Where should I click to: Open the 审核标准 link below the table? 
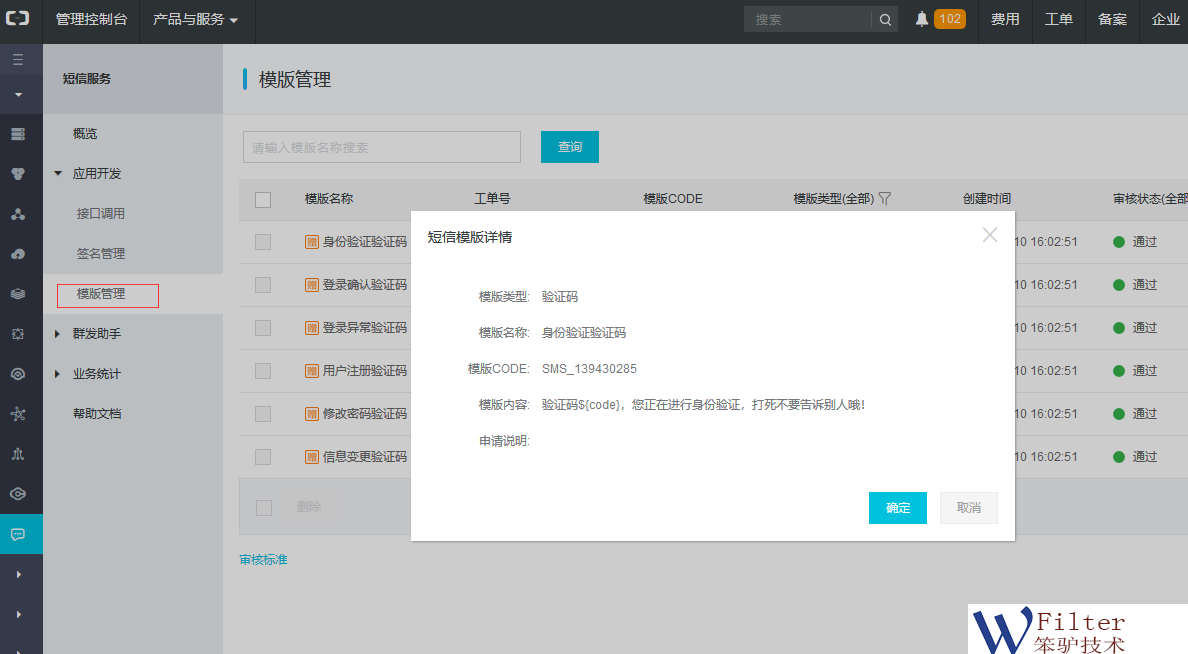(263, 560)
